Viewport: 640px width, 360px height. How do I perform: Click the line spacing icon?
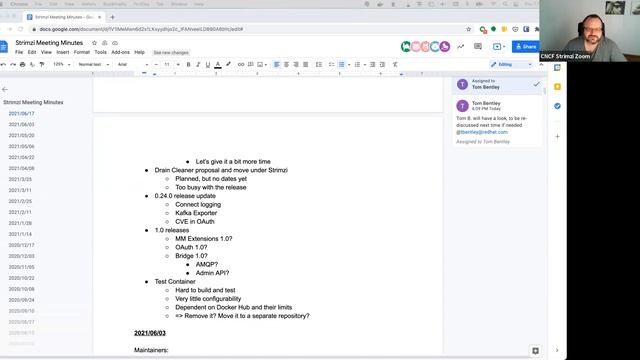point(319,64)
